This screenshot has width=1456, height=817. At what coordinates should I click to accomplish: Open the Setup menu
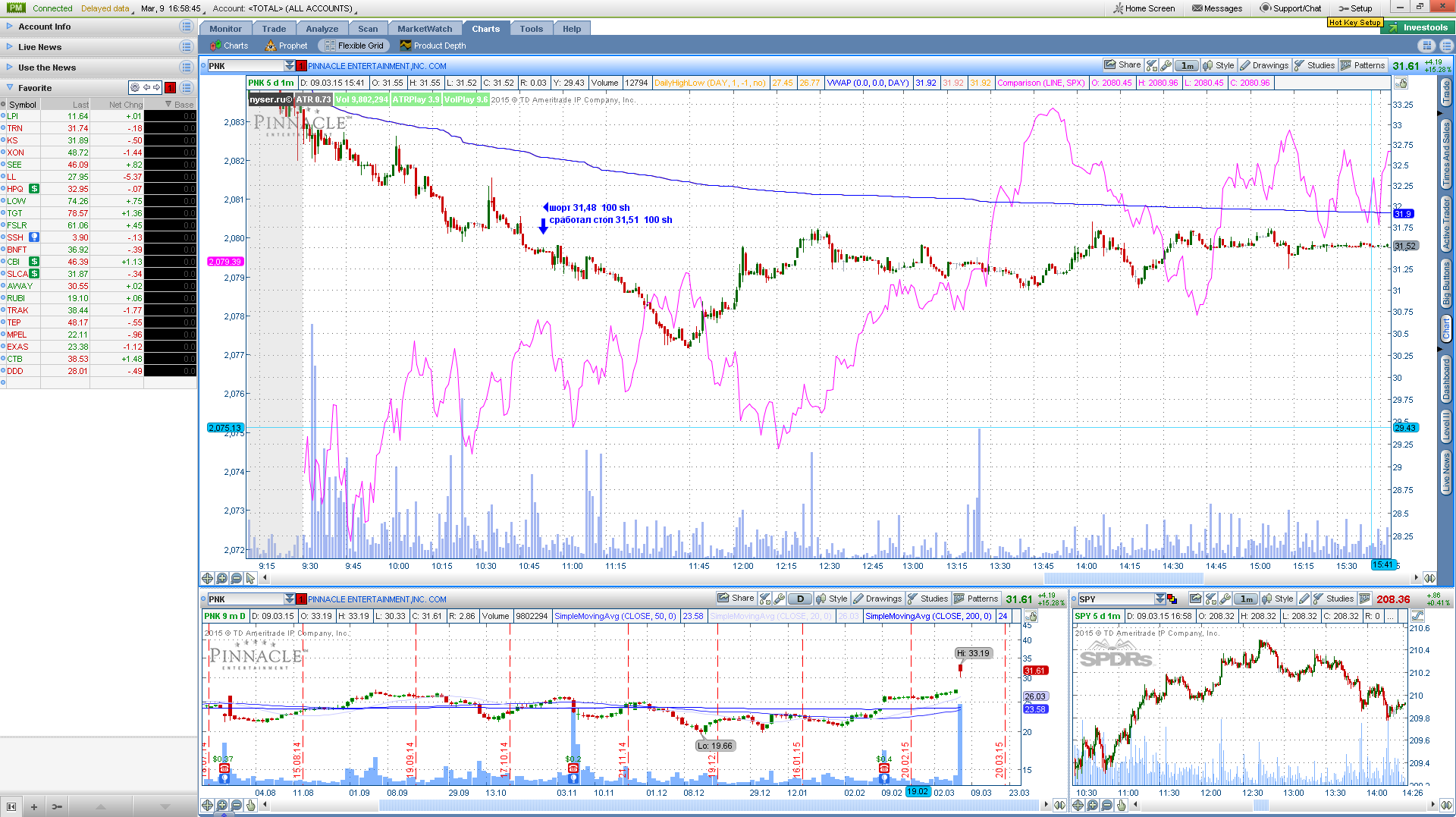tap(1355, 8)
